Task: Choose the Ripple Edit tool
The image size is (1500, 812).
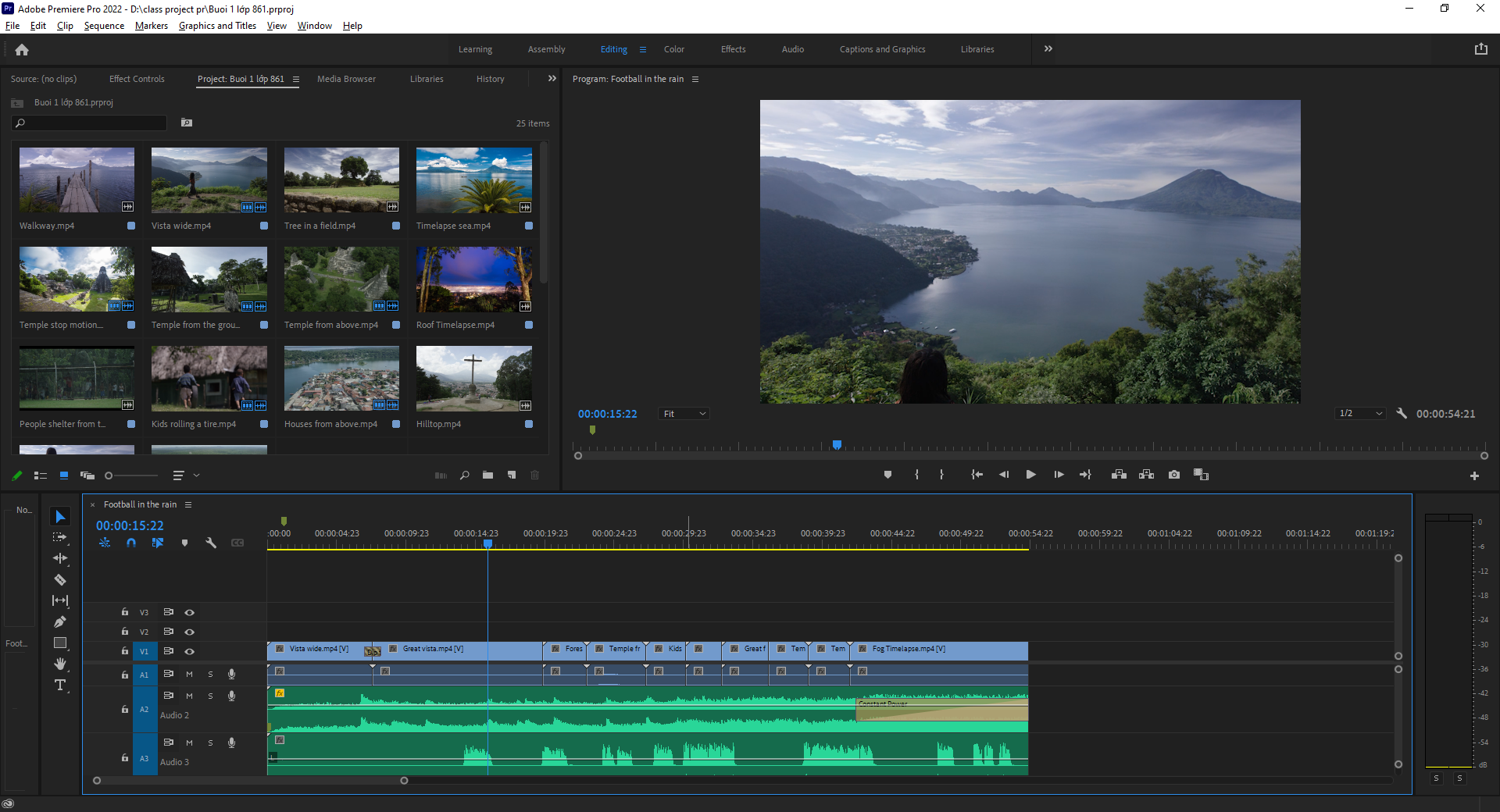Action: click(x=60, y=558)
